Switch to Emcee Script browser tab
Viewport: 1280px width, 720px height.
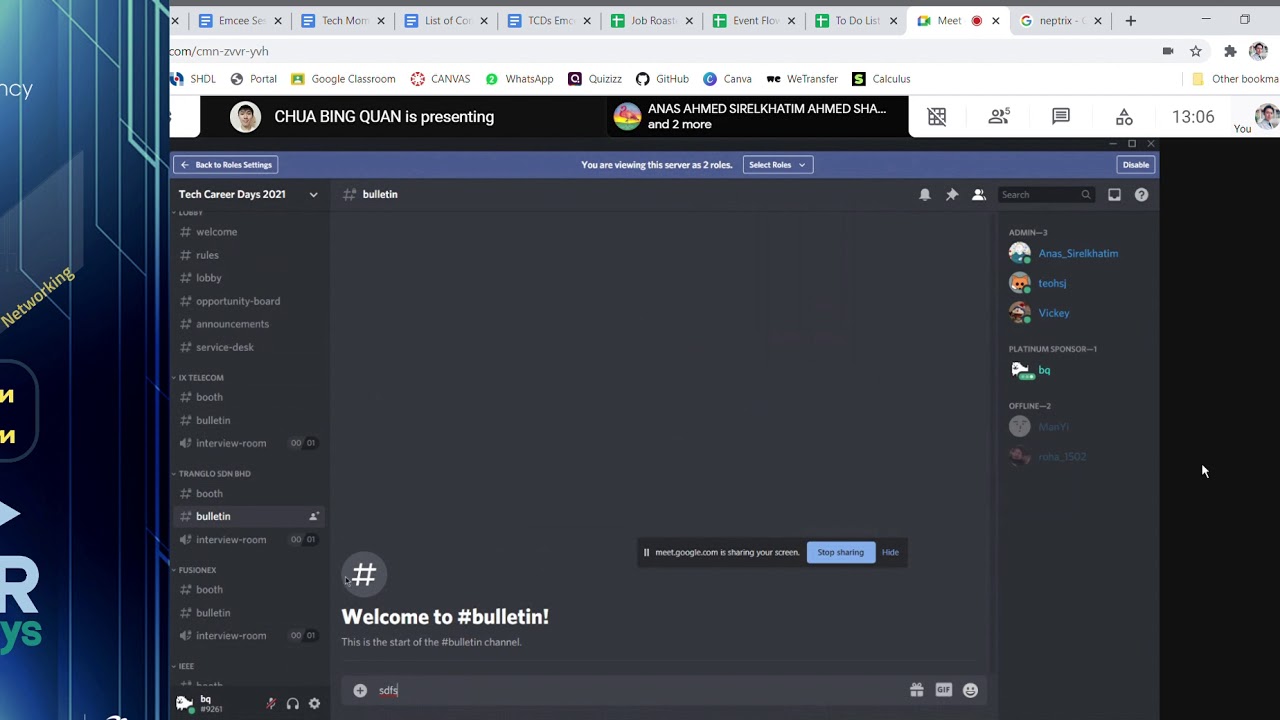(x=240, y=20)
